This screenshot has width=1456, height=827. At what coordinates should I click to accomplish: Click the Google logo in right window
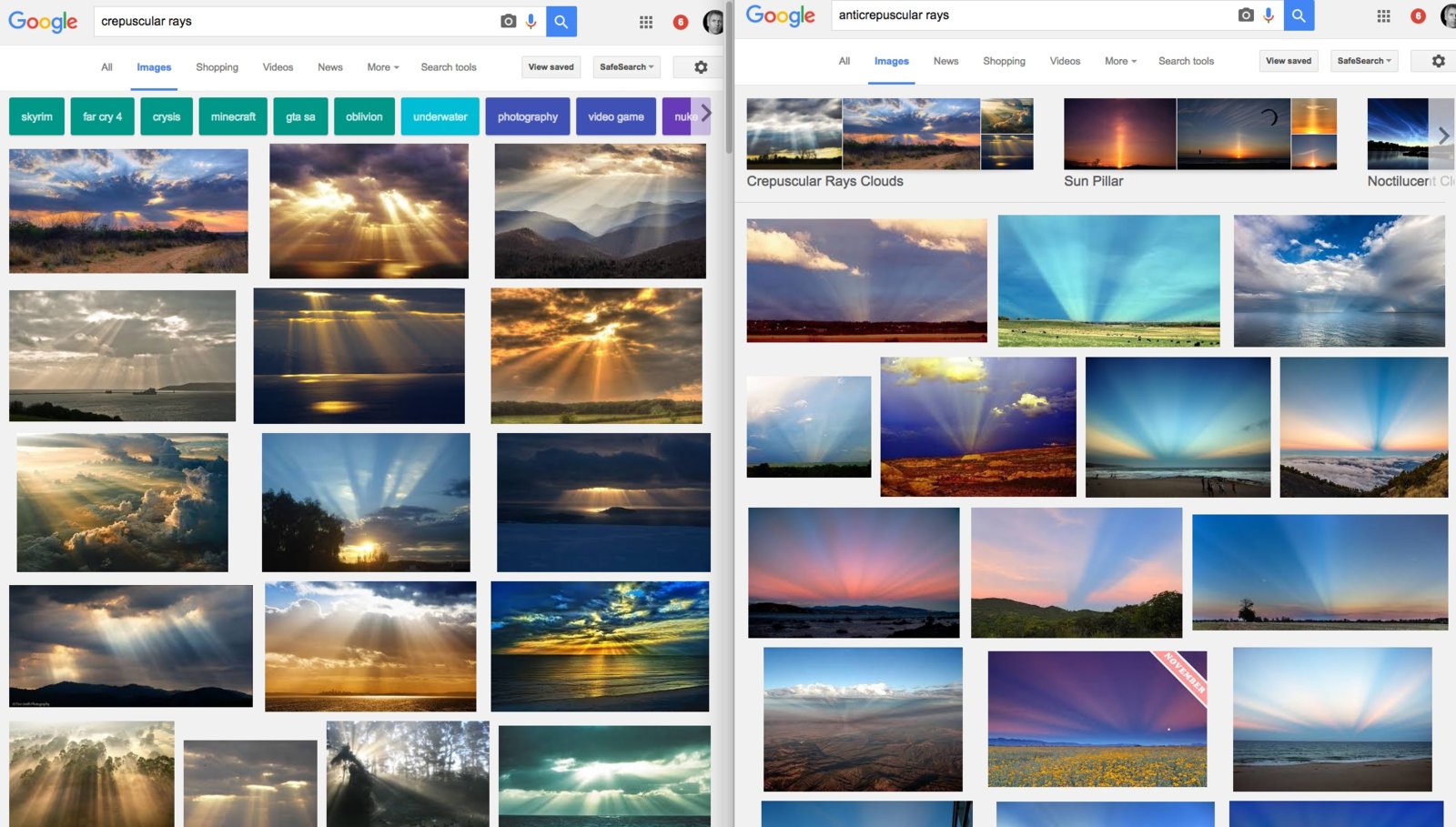[x=780, y=15]
